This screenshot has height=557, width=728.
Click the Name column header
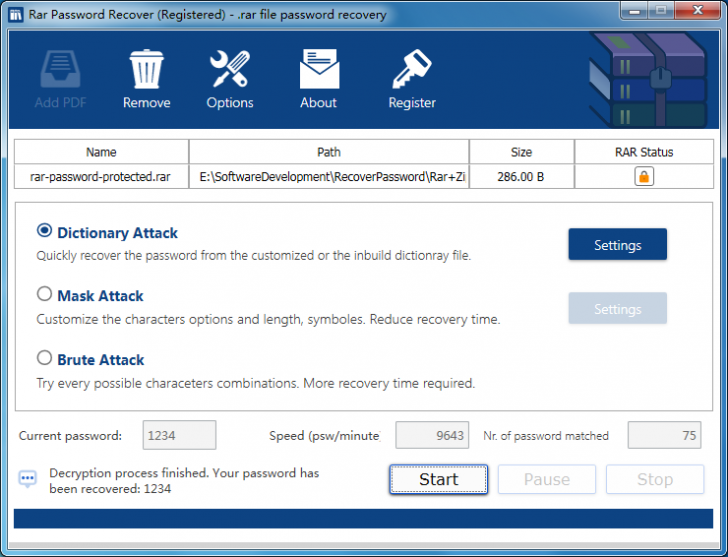coord(101,152)
